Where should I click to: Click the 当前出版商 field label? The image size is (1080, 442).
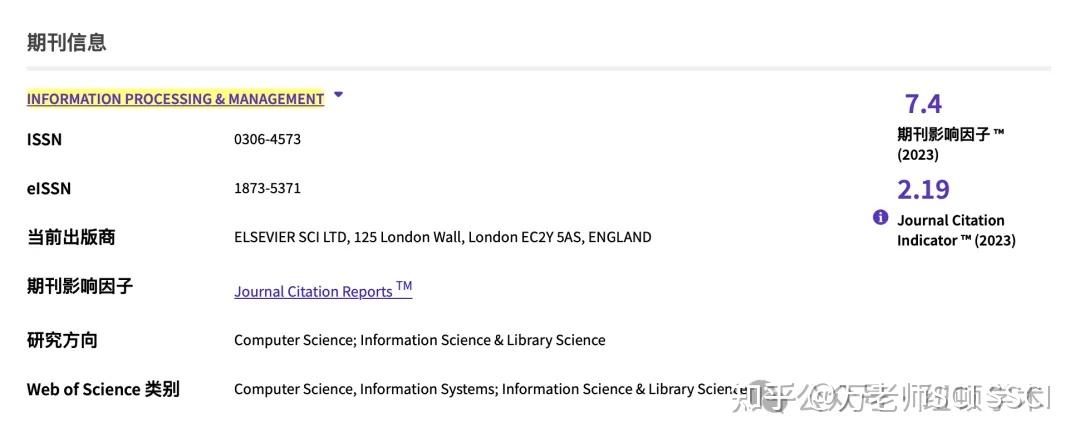tap(71, 237)
